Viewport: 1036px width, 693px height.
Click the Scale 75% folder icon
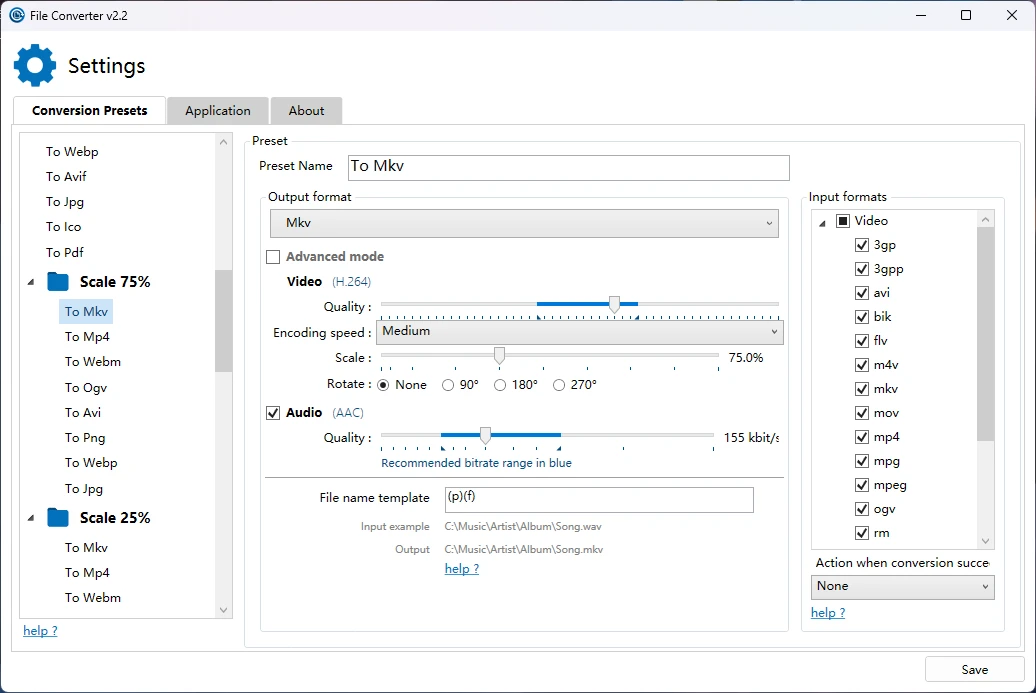[x=58, y=282]
